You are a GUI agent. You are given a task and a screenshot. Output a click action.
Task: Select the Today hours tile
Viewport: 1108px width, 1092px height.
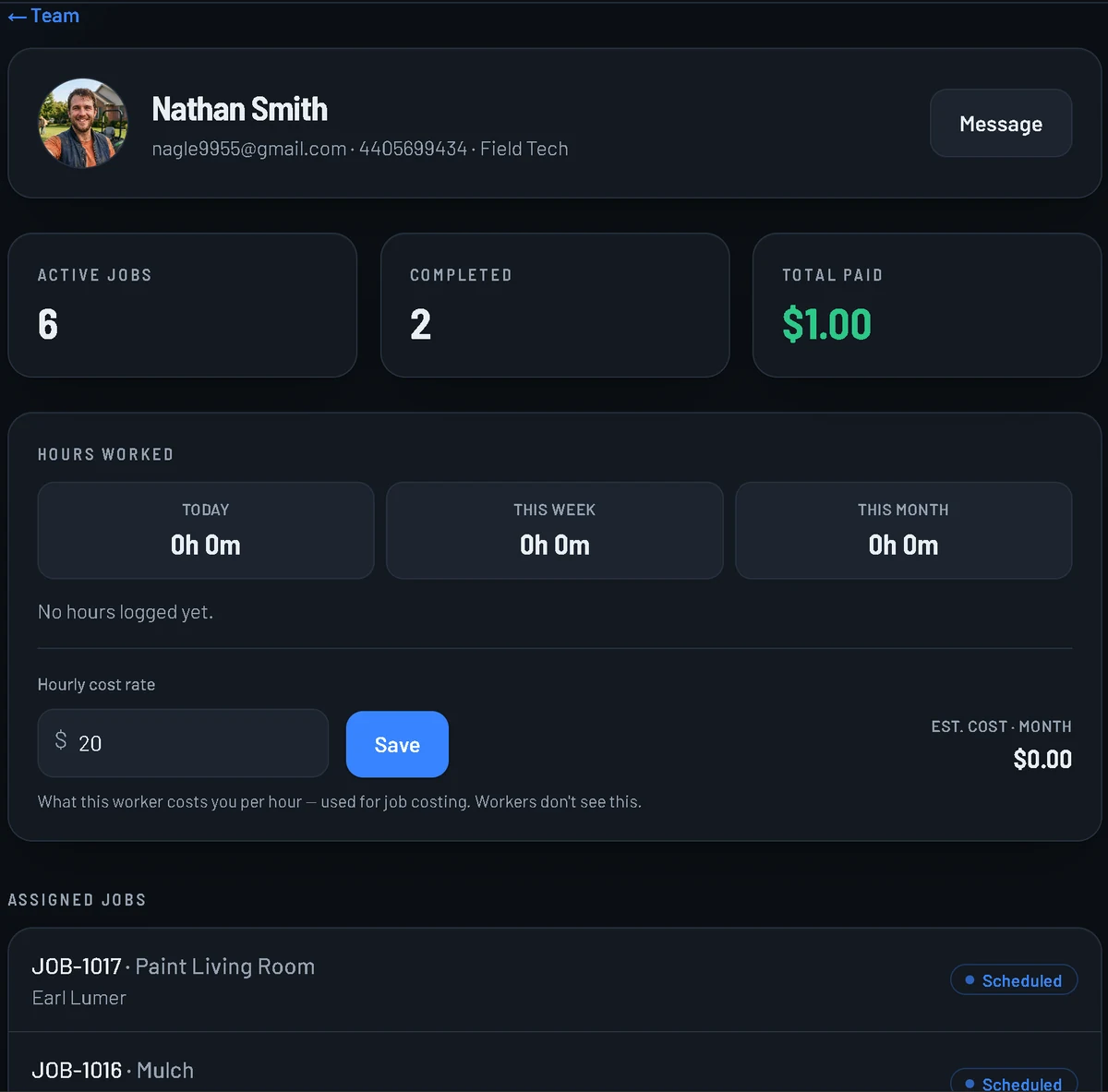point(206,530)
